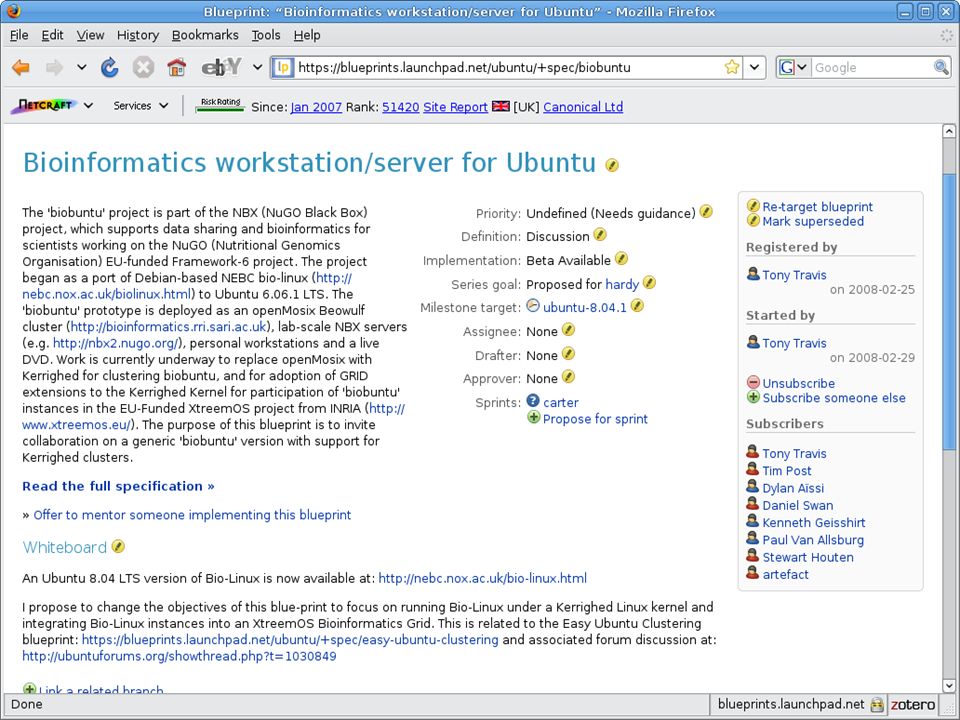Open the ubuntuforums showthread link
Screen dimensions: 960x720
(x=179, y=656)
